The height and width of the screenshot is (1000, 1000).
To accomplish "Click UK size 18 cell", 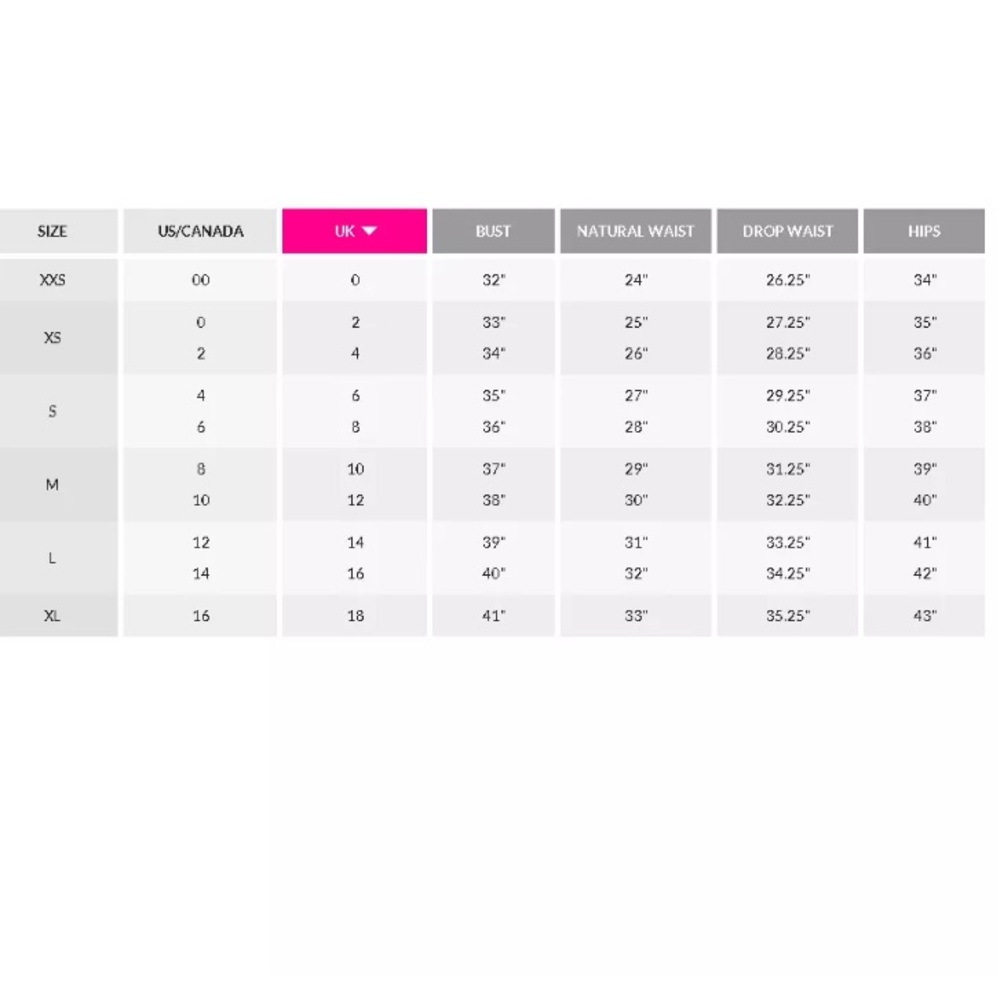I will 355,616.
